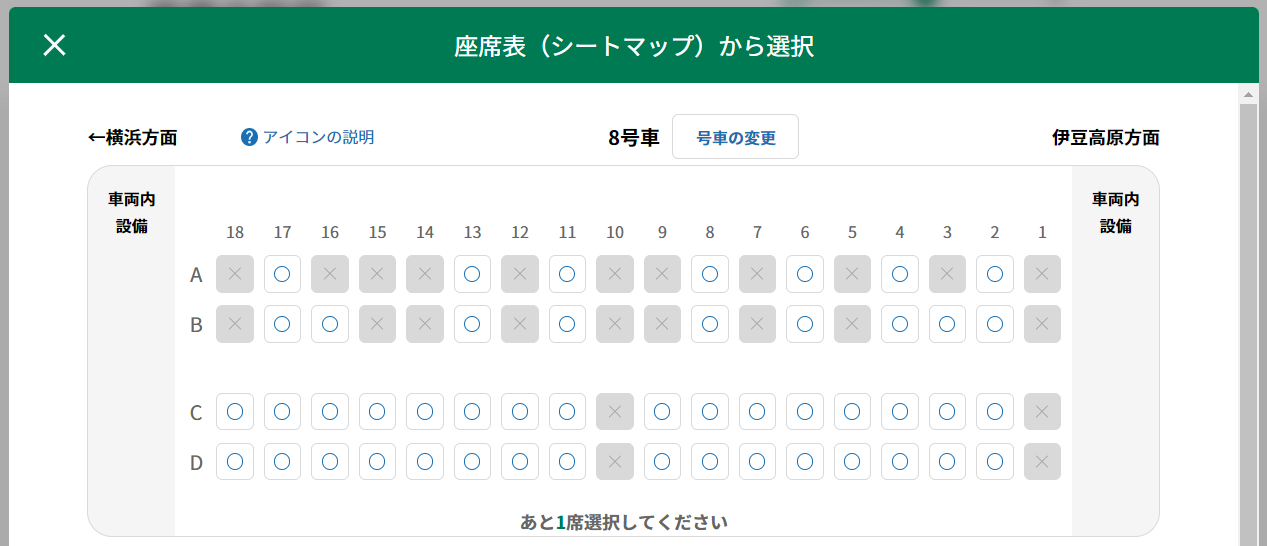Choose seat 2A on the map
Screen dimensions: 1267x546
click(x=995, y=274)
